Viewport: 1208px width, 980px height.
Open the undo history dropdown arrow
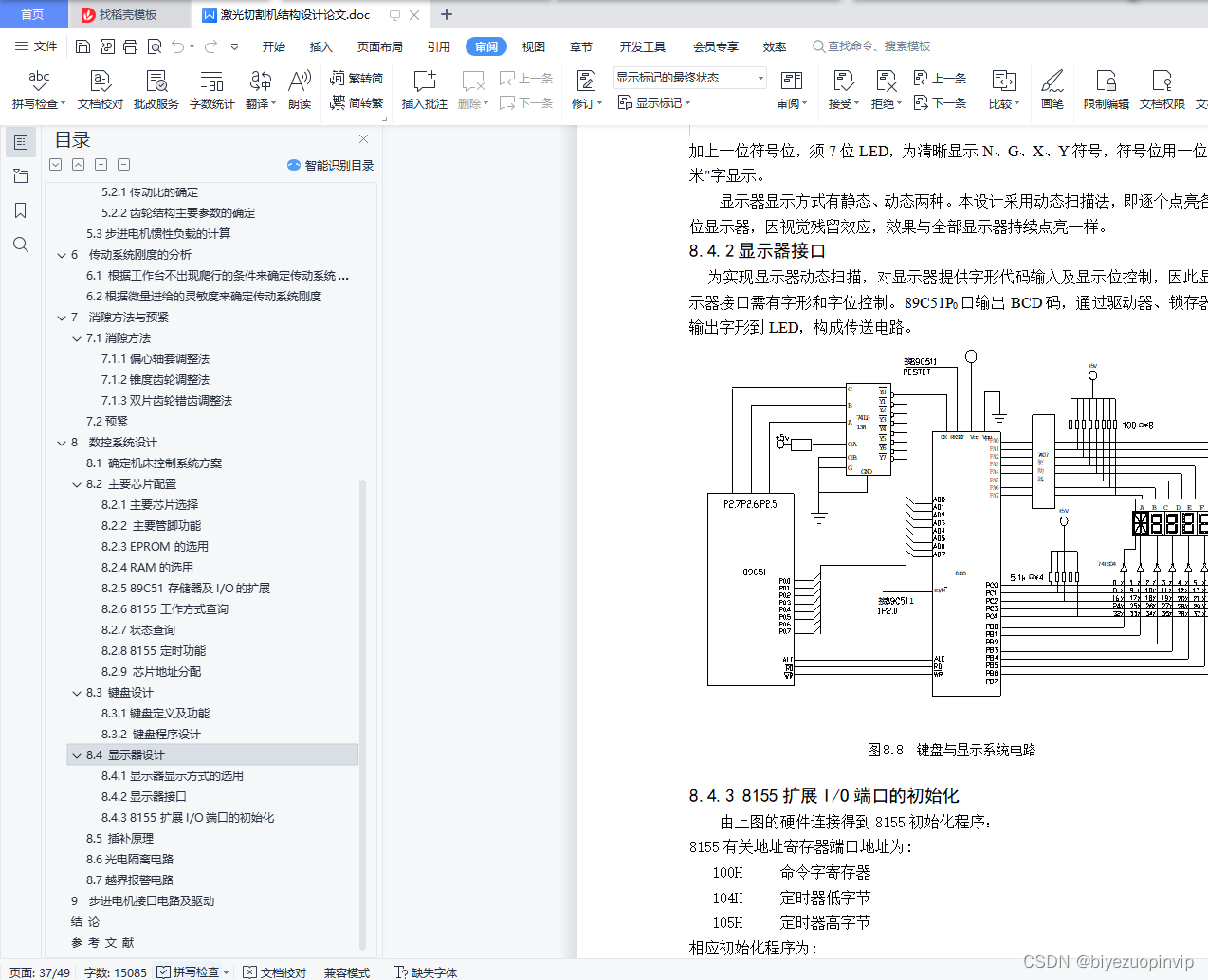[x=192, y=46]
